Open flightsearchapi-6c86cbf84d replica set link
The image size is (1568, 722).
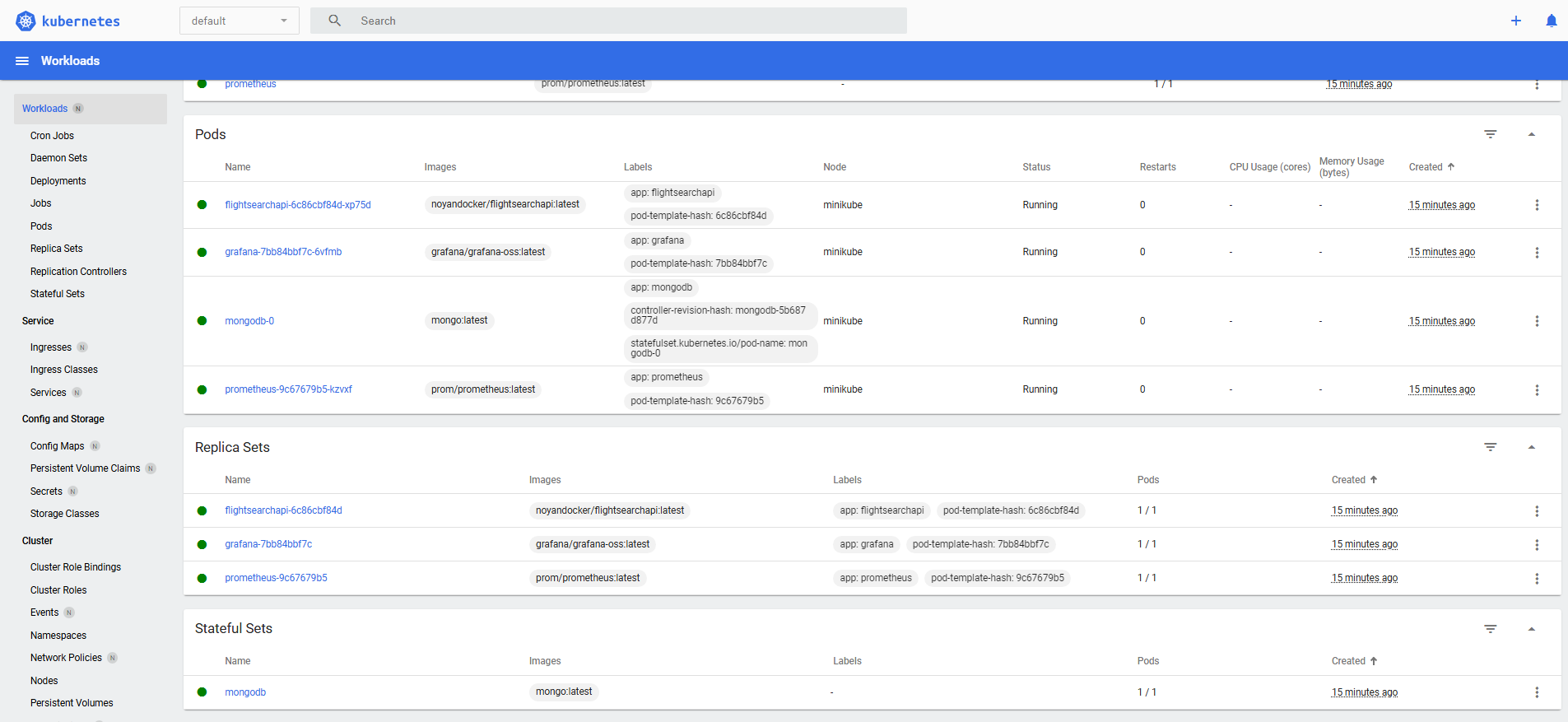(283, 510)
